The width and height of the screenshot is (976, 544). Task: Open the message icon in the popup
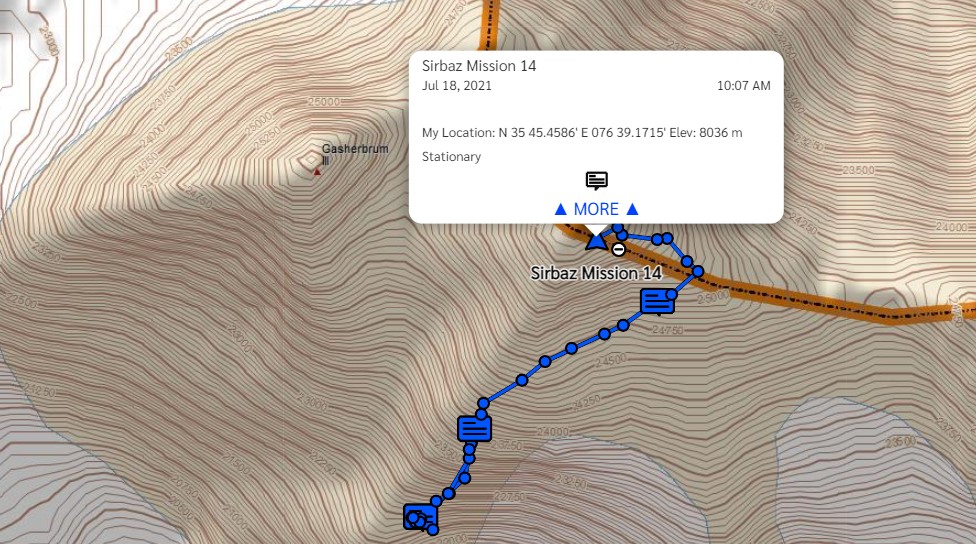click(596, 181)
